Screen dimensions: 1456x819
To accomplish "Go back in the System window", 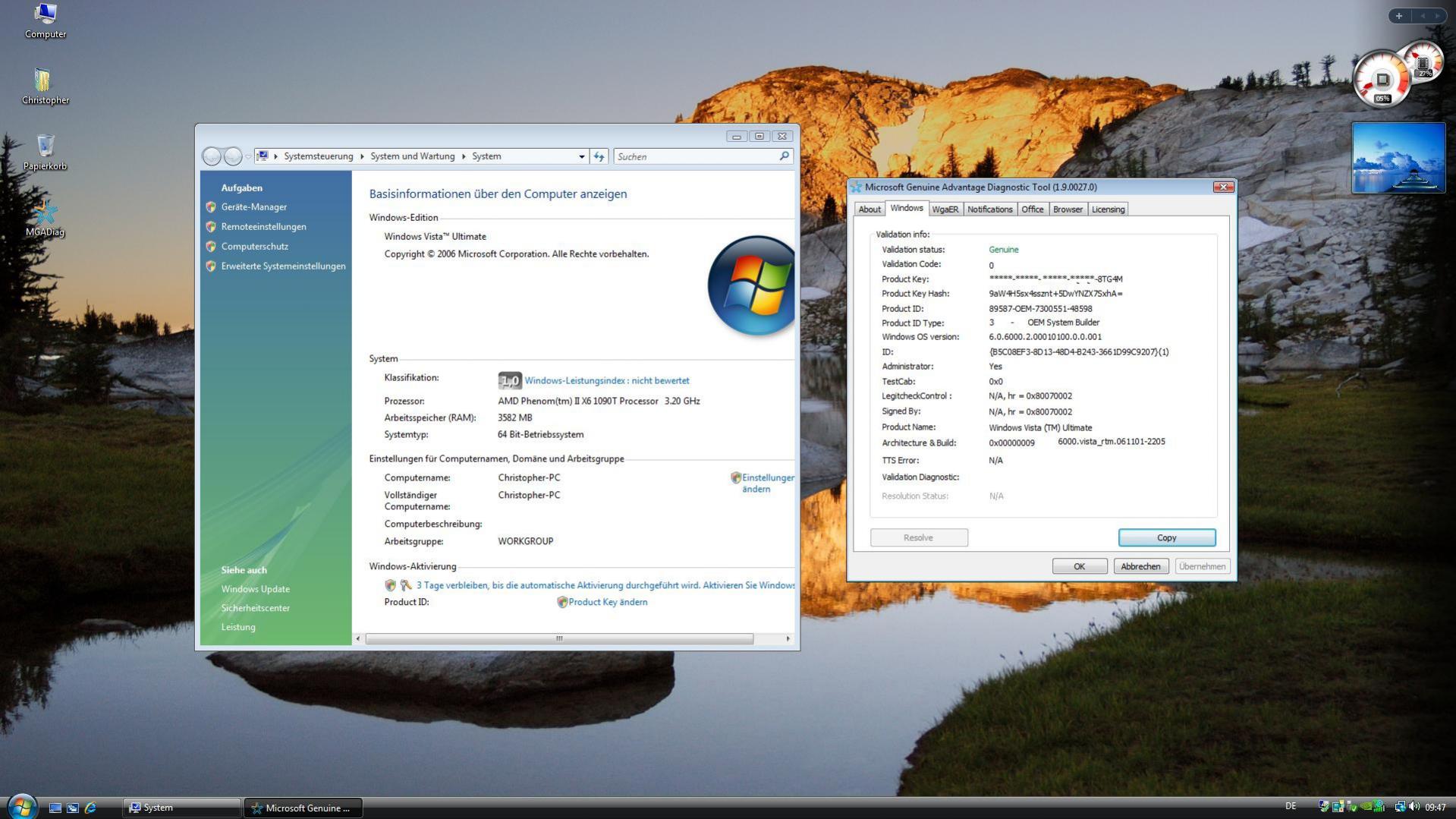I will 212,156.
